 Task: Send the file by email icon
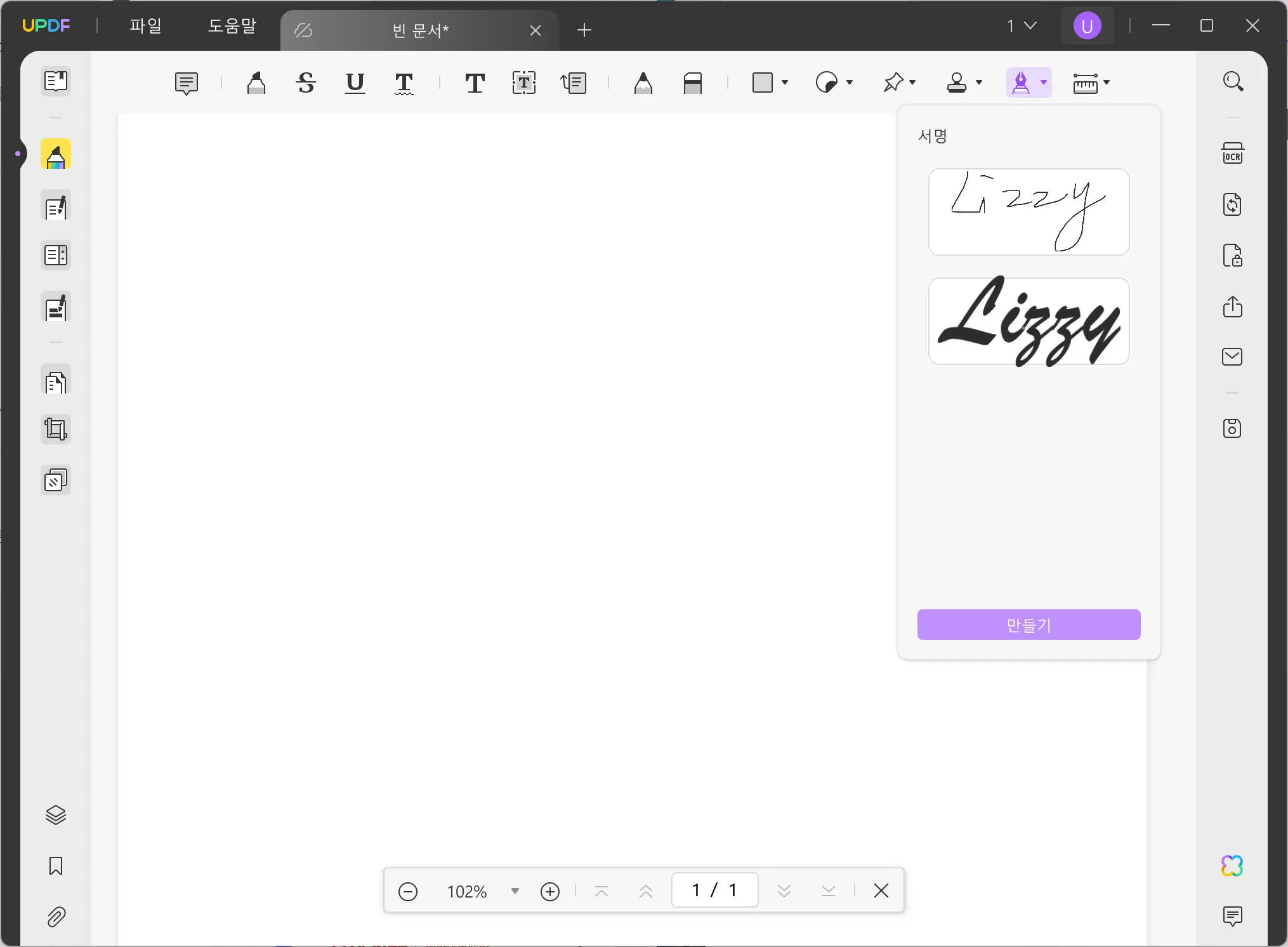point(1232,357)
